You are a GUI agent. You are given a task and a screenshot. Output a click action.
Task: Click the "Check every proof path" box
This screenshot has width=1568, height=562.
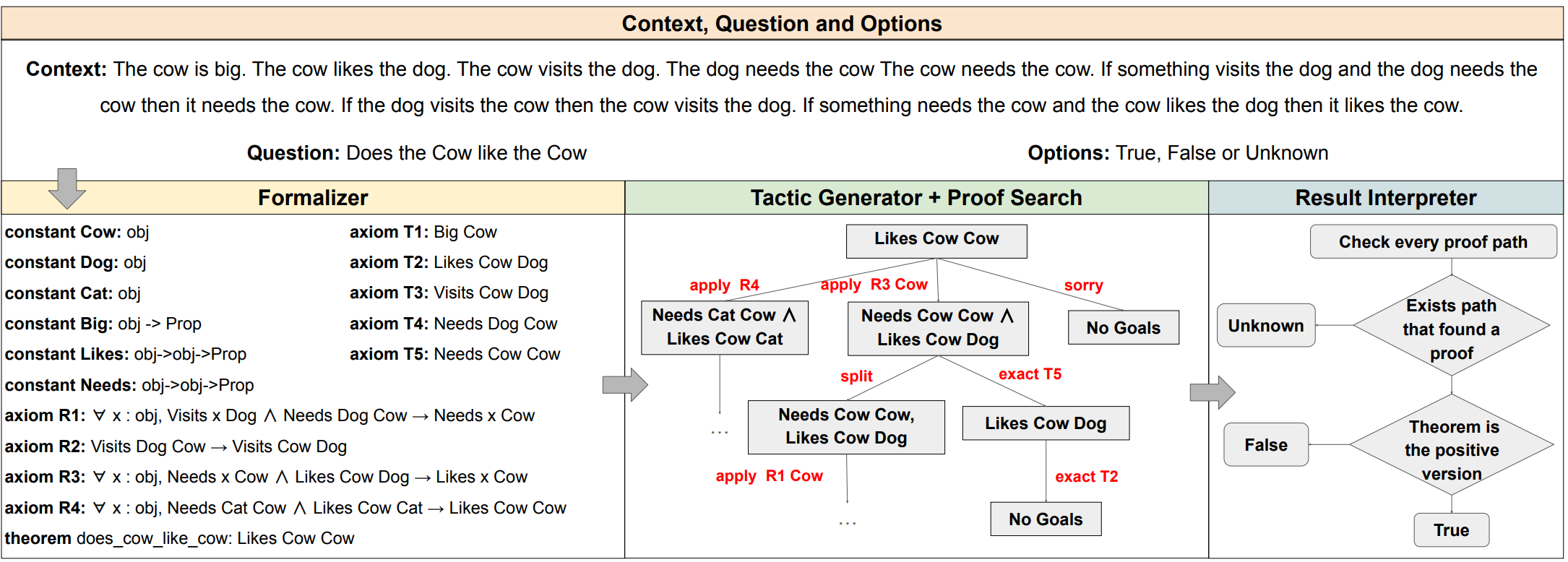tap(1433, 242)
